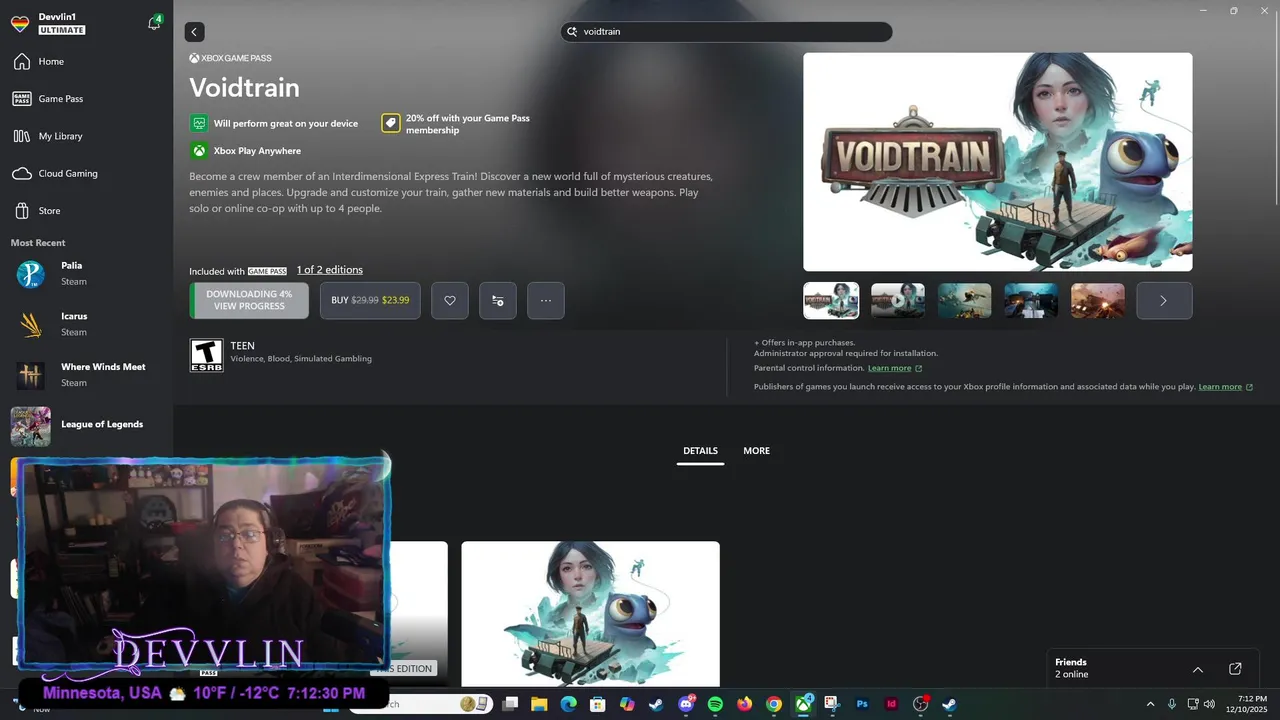
Task: Click the taskbar volume icon
Action: [x=1209, y=704]
